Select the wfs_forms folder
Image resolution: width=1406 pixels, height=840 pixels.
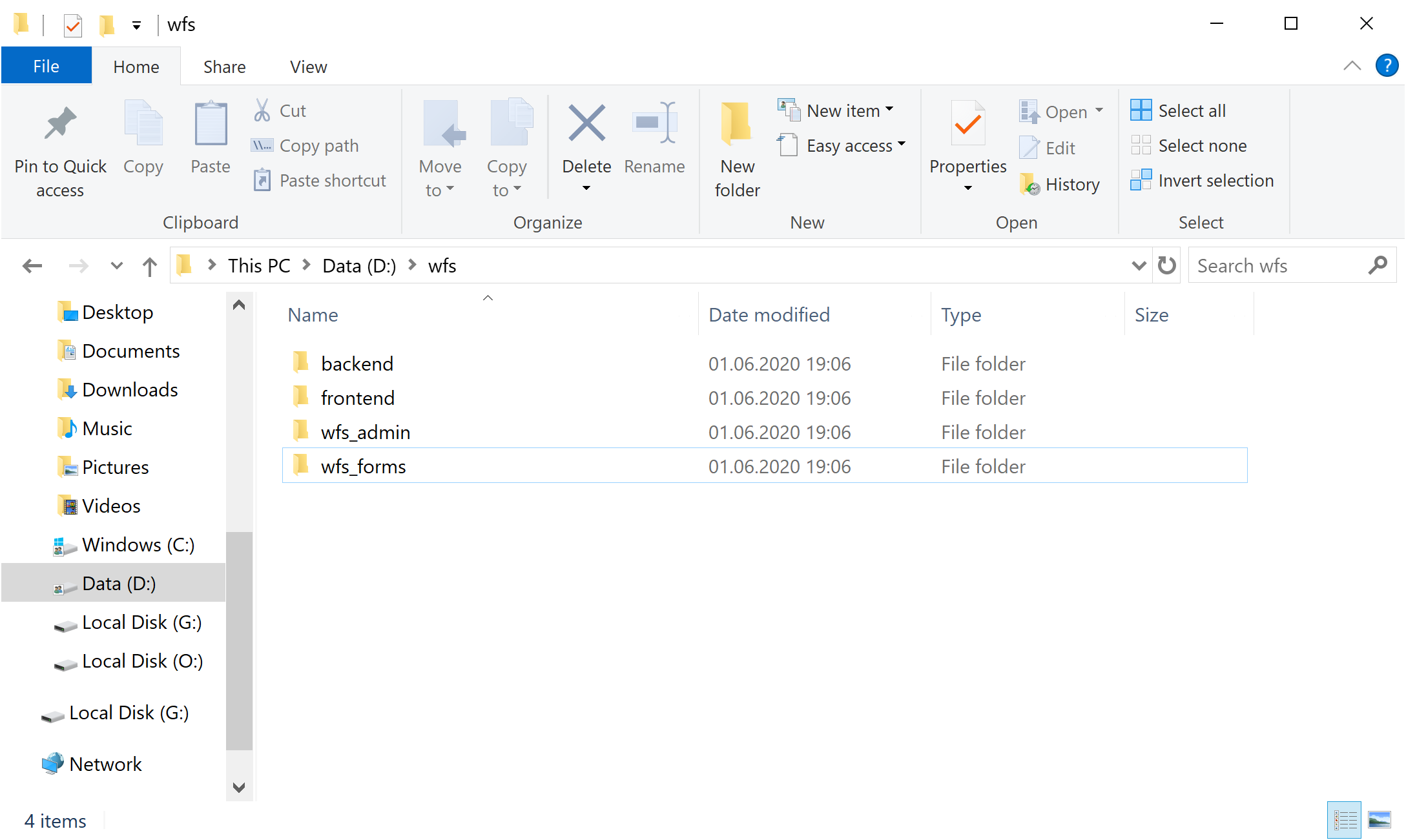pyautogui.click(x=765, y=466)
